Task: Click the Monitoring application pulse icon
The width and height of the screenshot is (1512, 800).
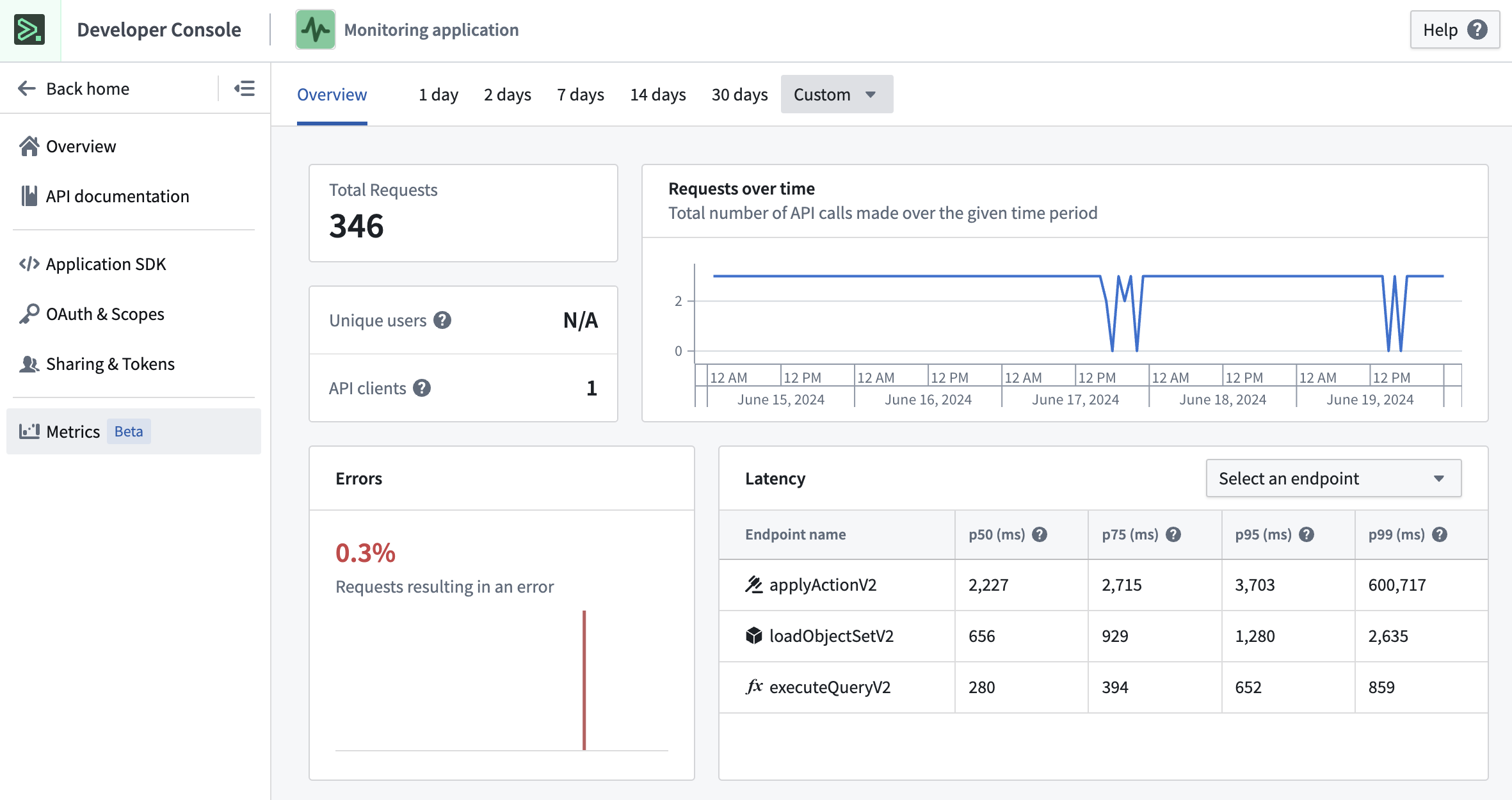Action: point(315,29)
